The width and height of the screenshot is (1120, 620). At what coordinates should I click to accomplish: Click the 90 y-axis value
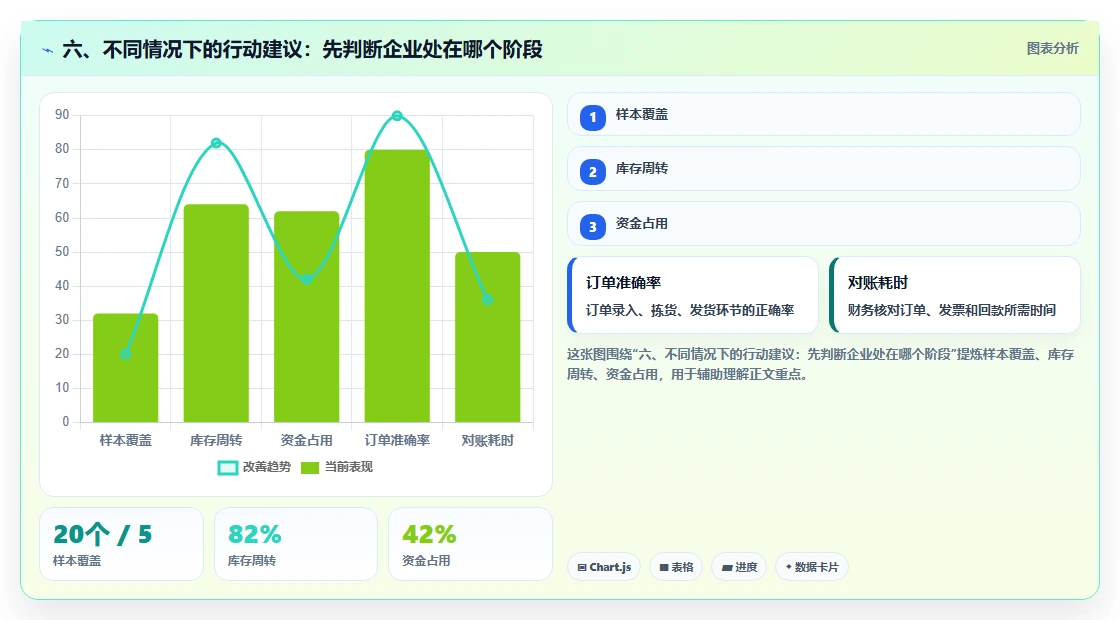click(x=62, y=115)
